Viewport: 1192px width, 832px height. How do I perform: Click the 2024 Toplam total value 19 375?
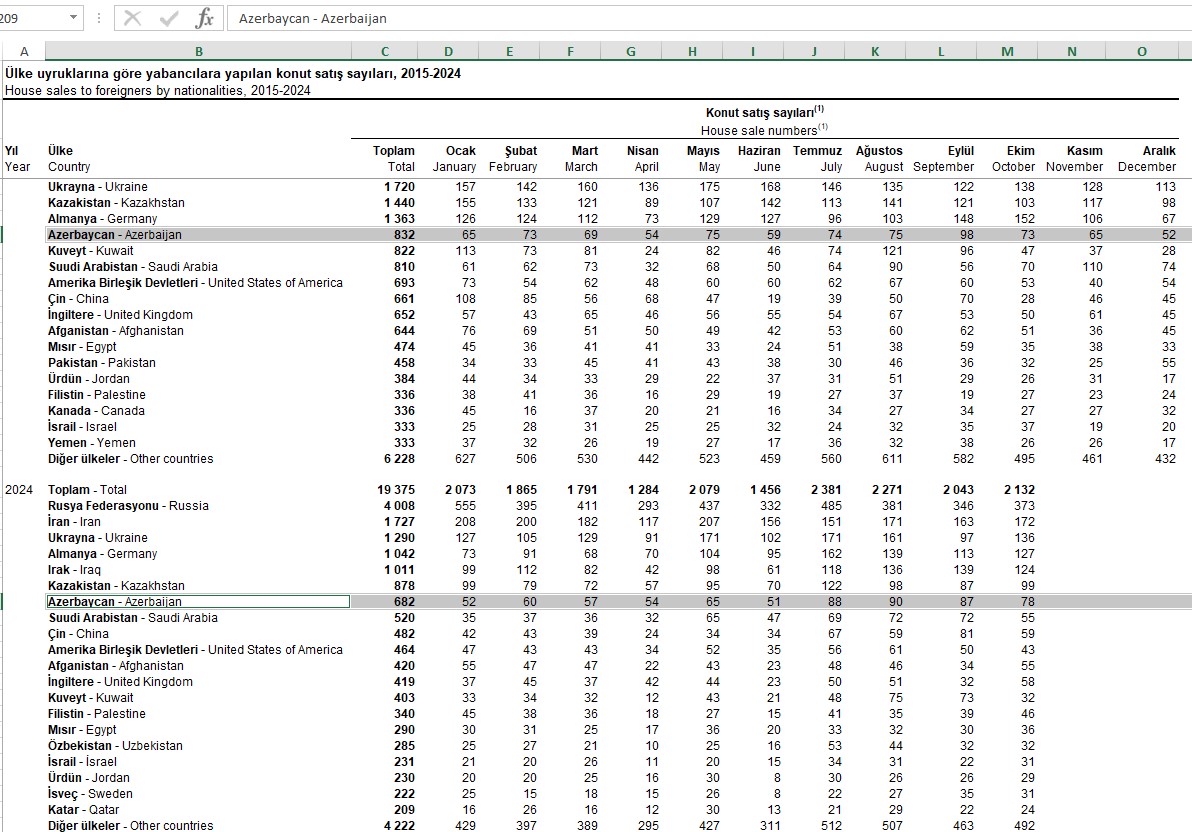396,490
